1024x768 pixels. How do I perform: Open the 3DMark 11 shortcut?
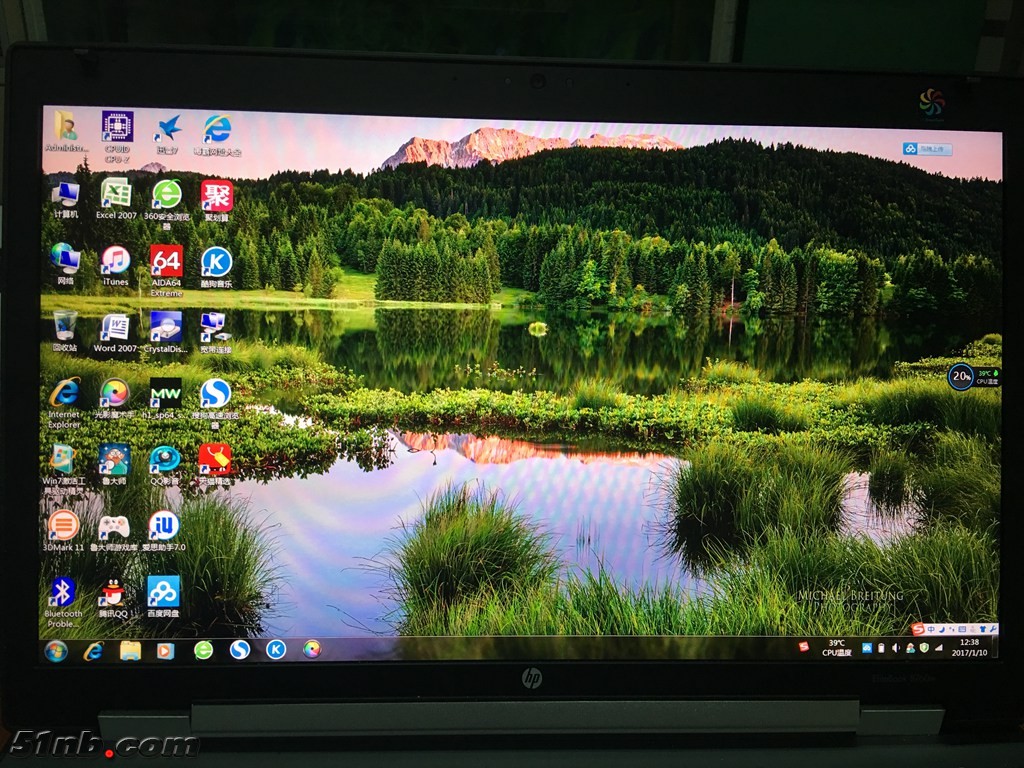pyautogui.click(x=63, y=525)
